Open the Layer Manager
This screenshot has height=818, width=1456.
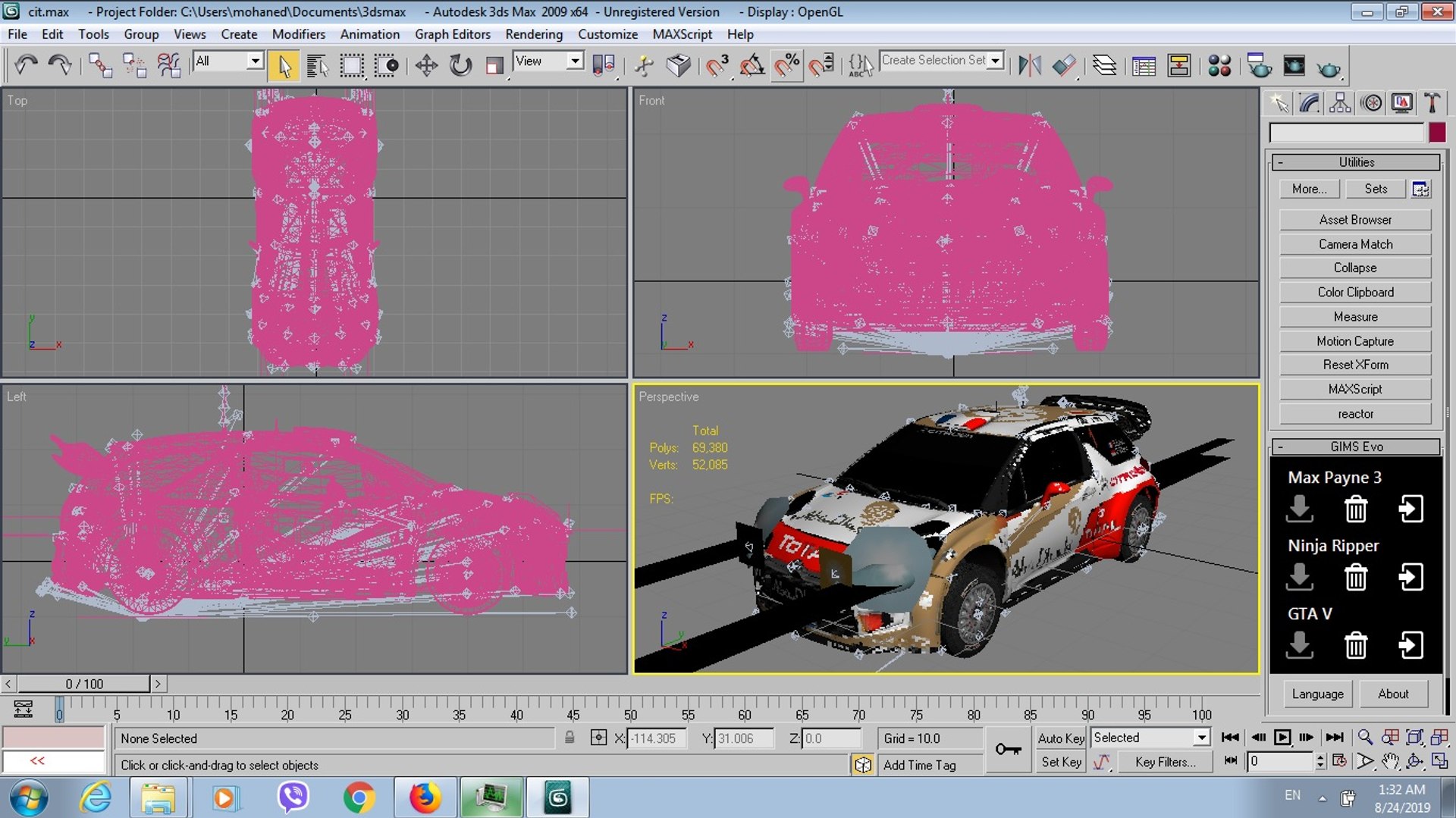(1105, 65)
